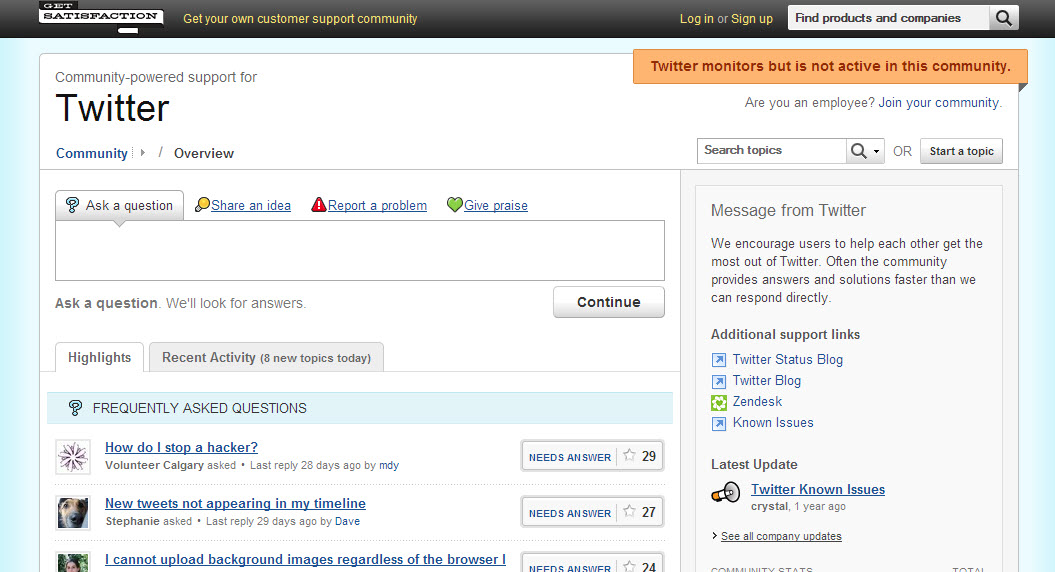Click the Start a topic button
Viewport: 1055px width, 572px height.
(961, 151)
